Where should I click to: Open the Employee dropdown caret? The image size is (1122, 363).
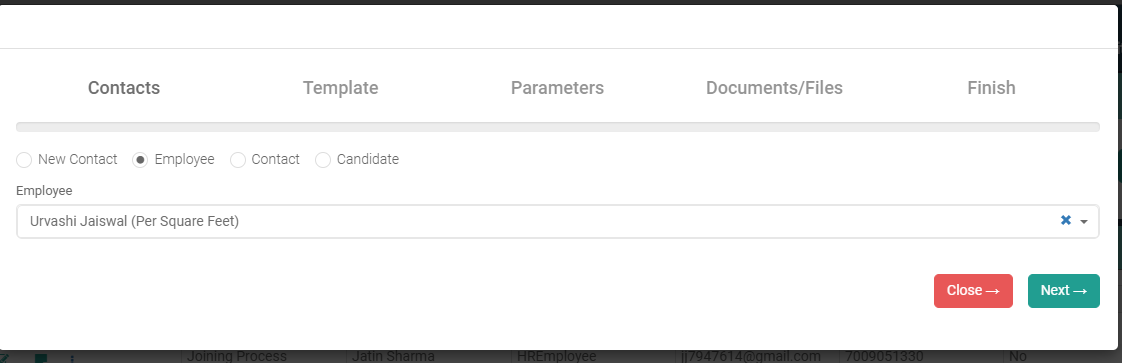click(1084, 222)
